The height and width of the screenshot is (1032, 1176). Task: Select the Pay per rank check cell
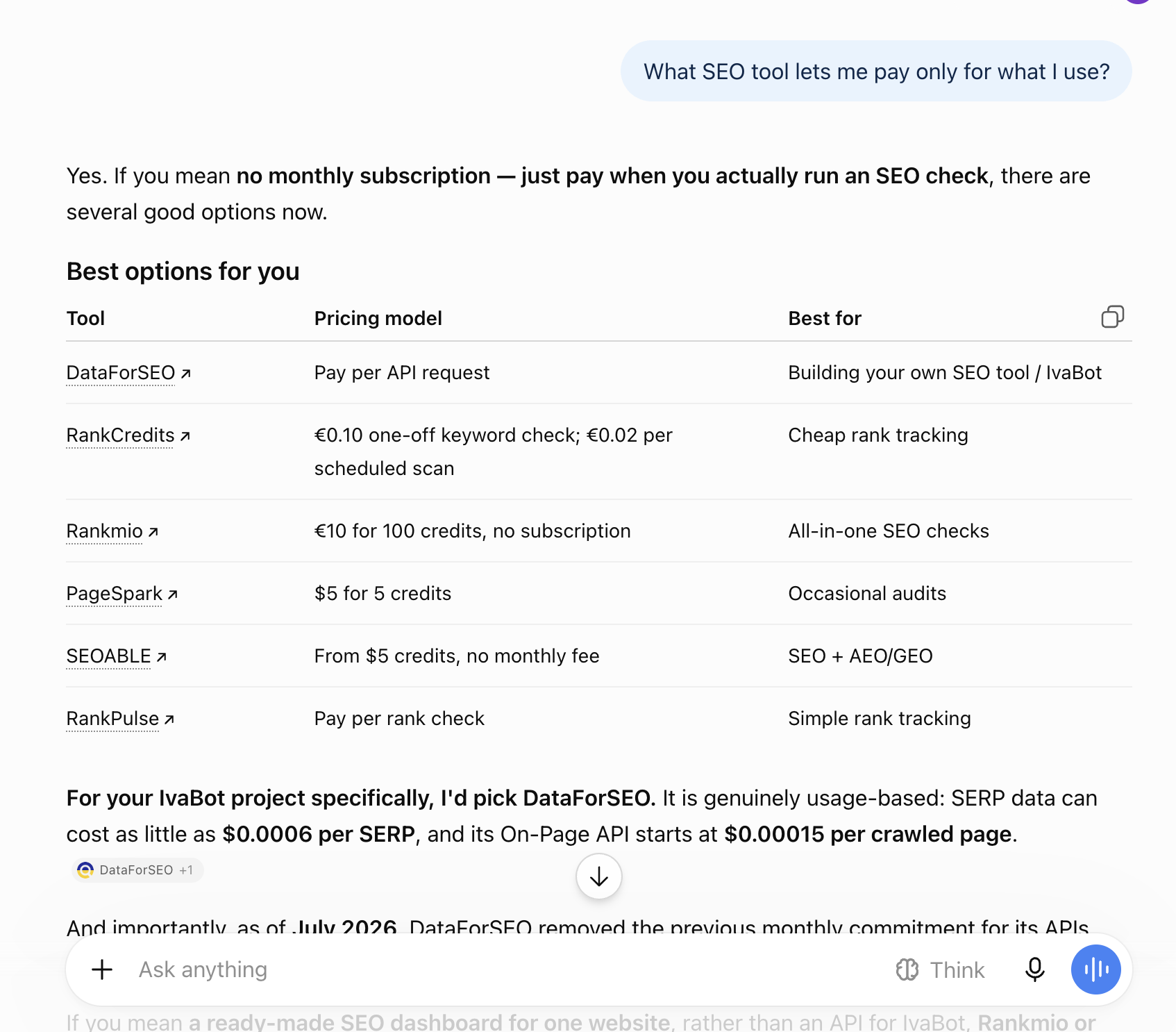tap(399, 719)
